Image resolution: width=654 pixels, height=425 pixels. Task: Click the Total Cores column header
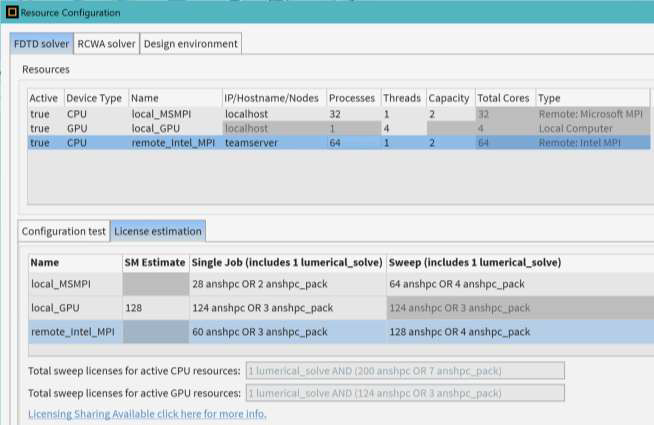[x=505, y=98]
